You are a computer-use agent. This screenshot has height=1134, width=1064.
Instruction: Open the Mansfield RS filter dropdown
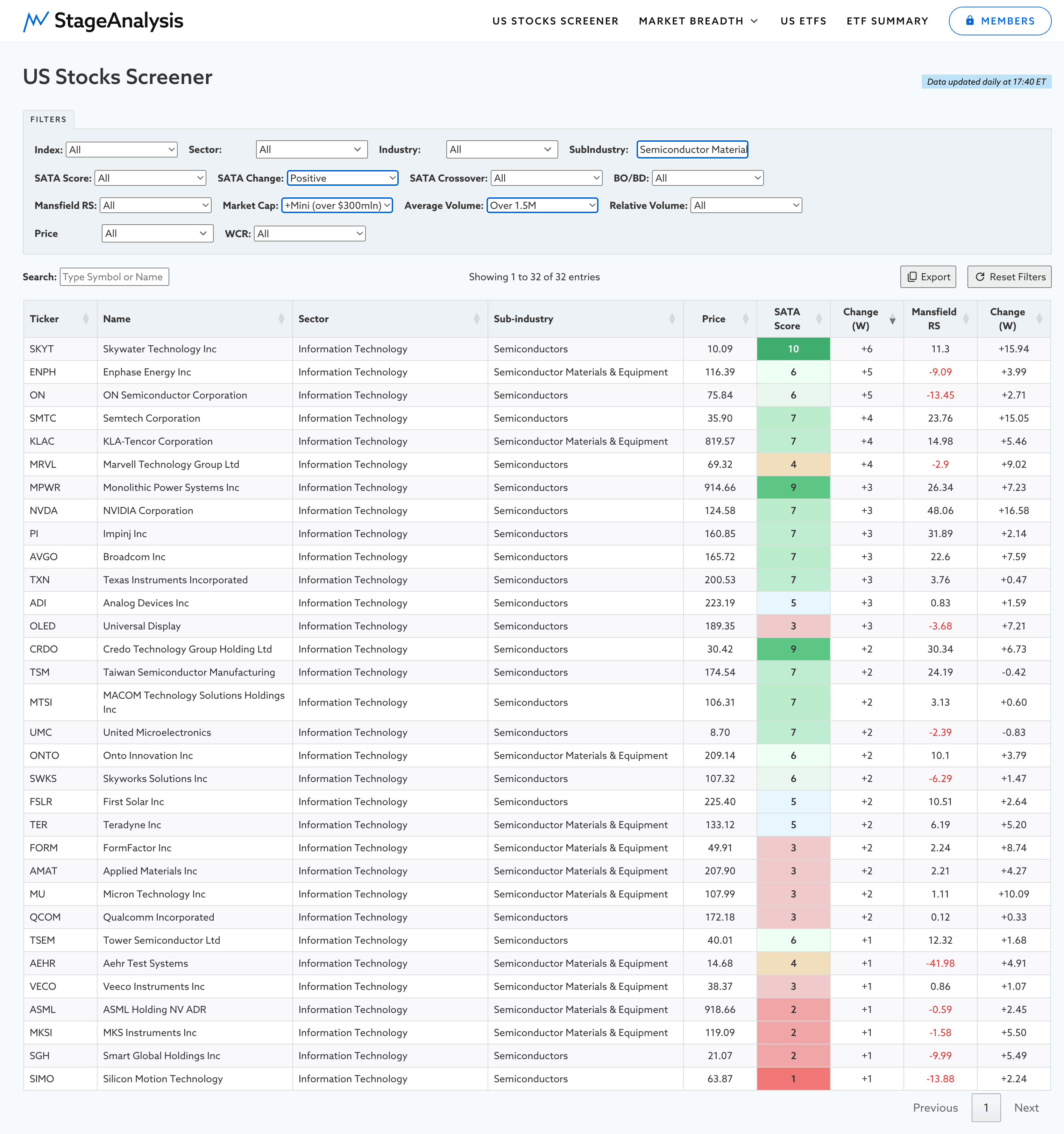click(x=155, y=205)
